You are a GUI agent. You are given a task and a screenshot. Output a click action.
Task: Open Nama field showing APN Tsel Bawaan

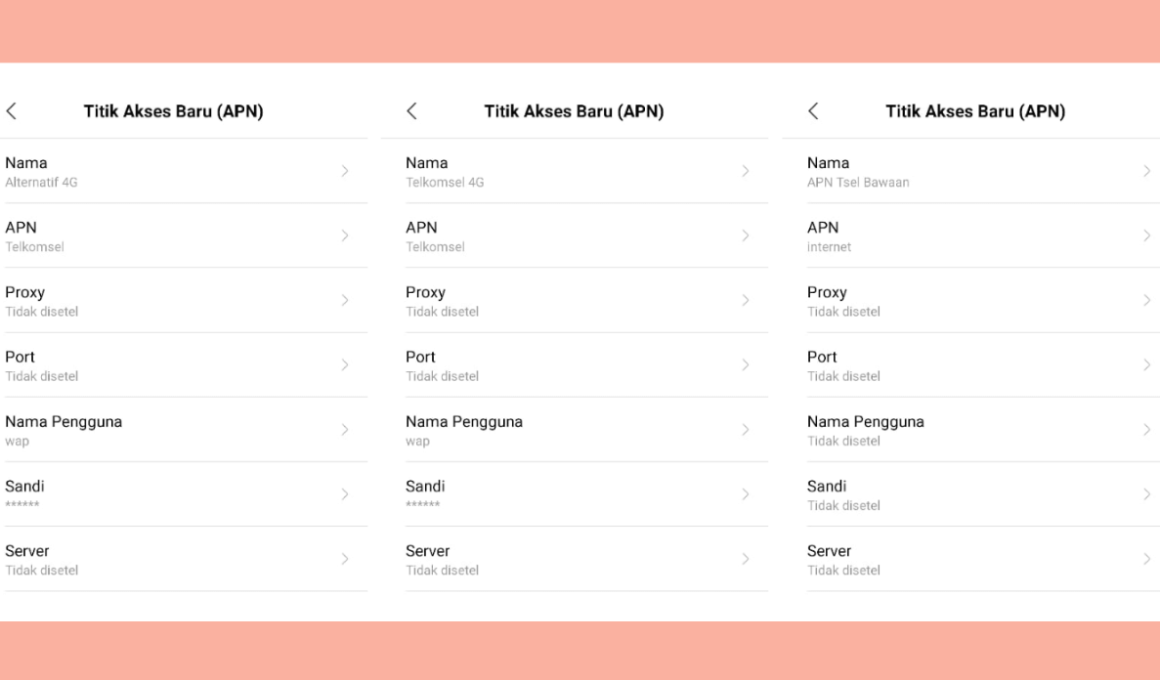(x=982, y=172)
